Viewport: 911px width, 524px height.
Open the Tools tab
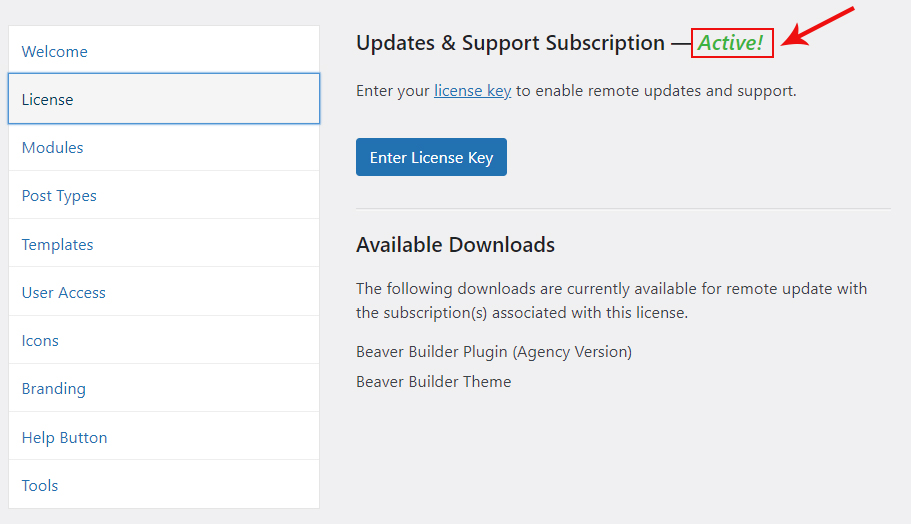point(40,486)
